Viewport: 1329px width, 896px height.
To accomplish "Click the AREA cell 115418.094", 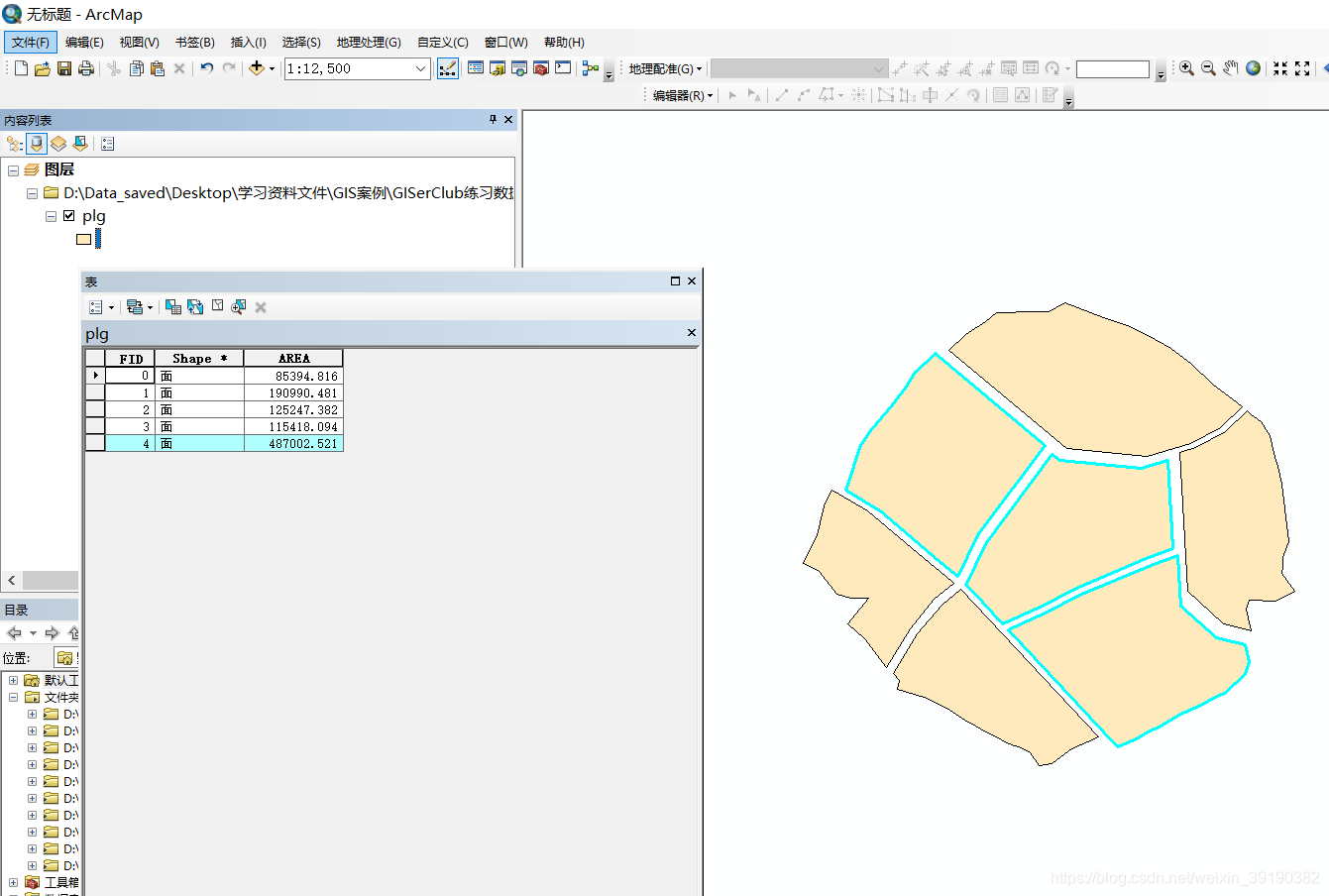I will tap(293, 426).
